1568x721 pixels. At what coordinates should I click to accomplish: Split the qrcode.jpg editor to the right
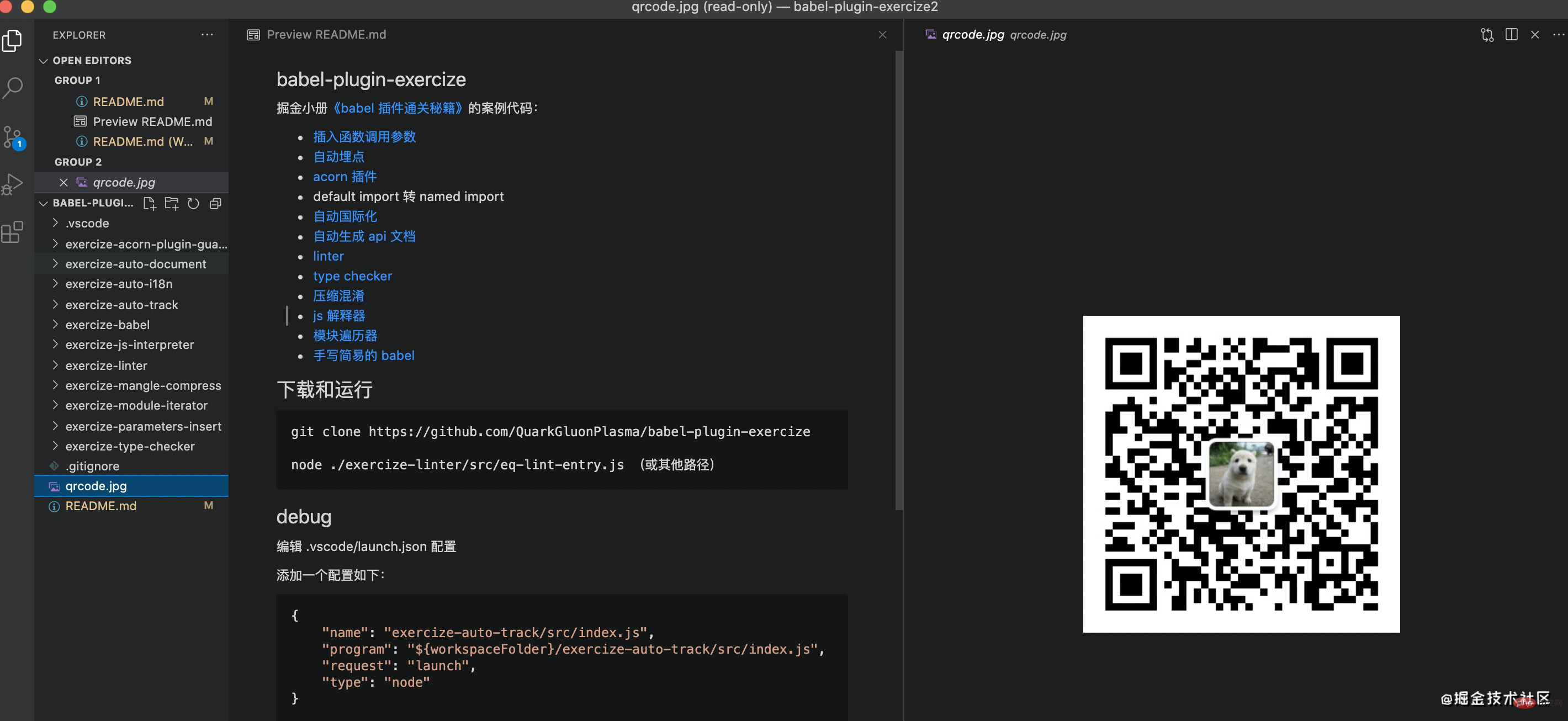(x=1511, y=35)
